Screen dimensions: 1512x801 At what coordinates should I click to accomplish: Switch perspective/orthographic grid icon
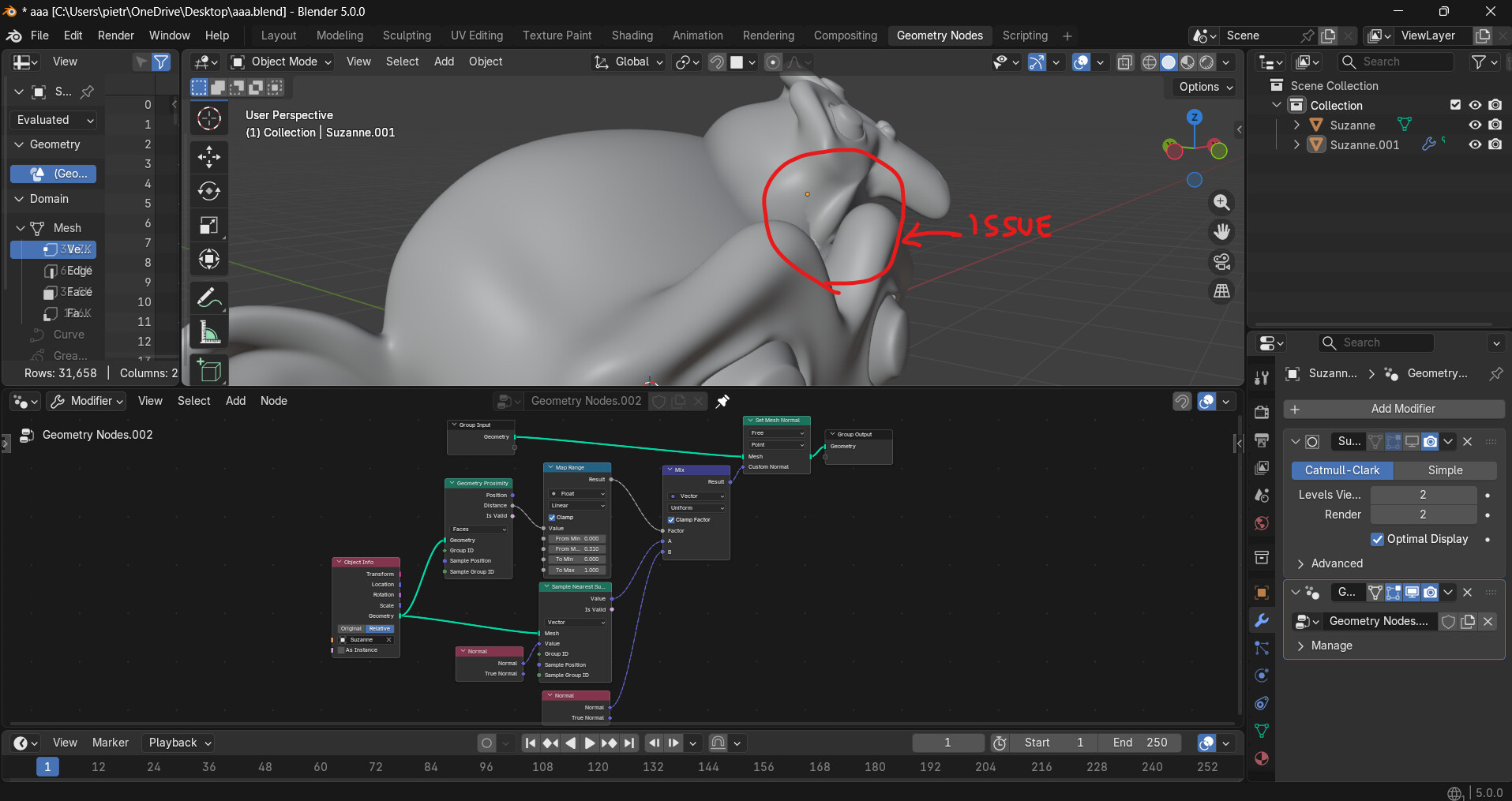pos(1221,291)
